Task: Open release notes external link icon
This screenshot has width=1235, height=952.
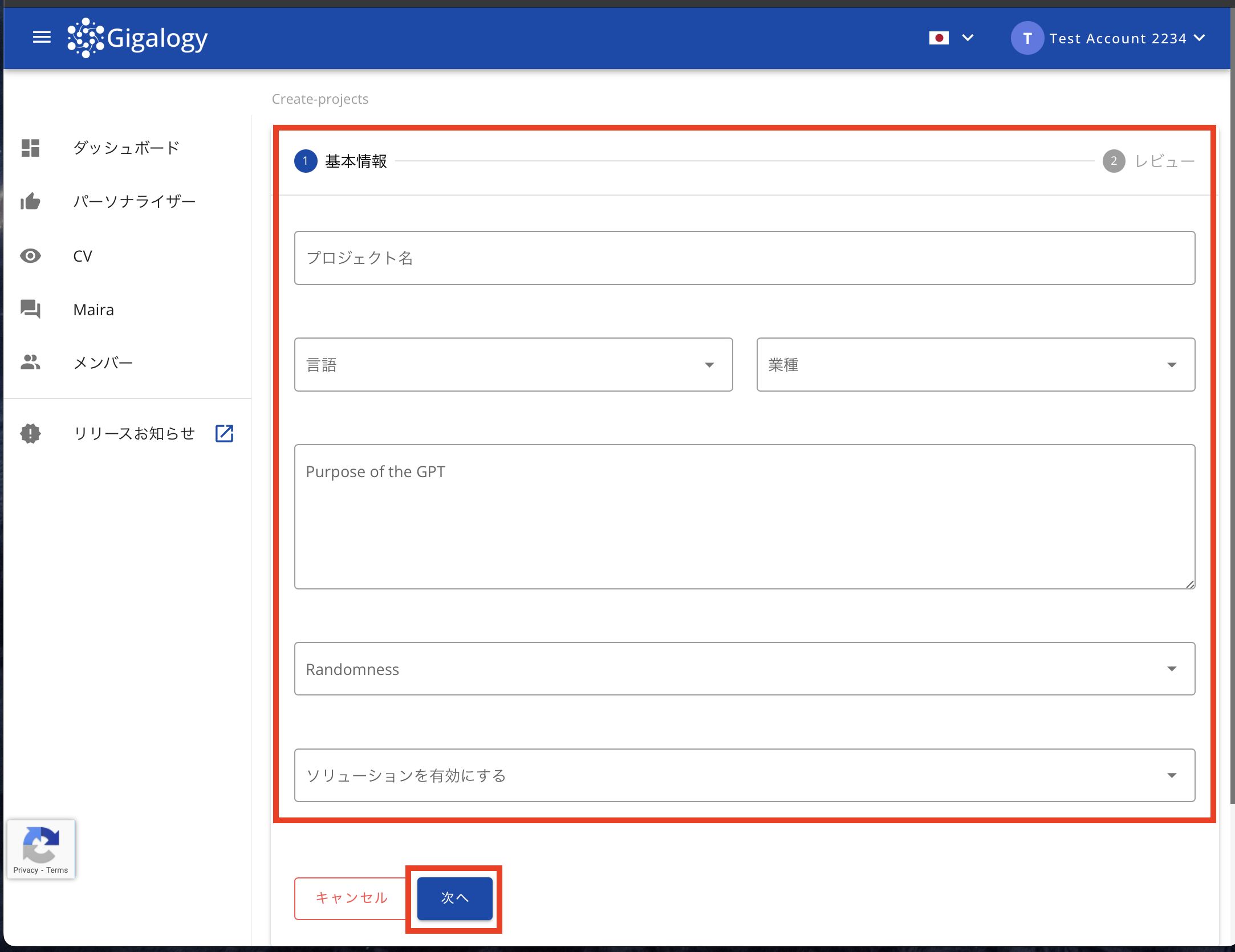Action: tap(224, 433)
